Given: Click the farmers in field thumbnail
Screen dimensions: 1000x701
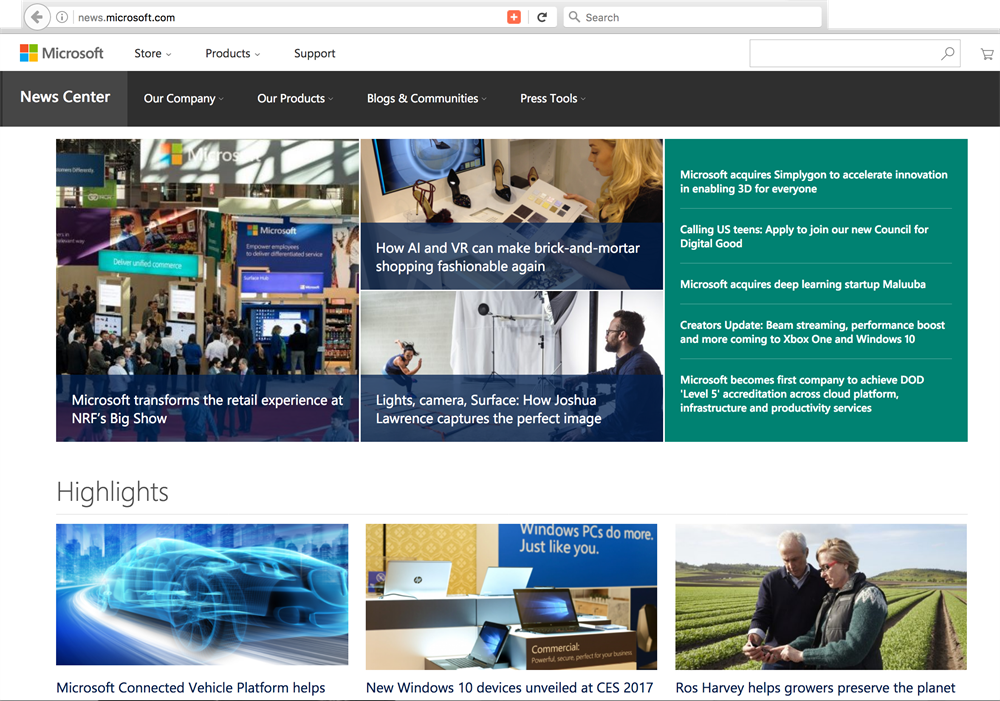Looking at the screenshot, I should [821, 596].
